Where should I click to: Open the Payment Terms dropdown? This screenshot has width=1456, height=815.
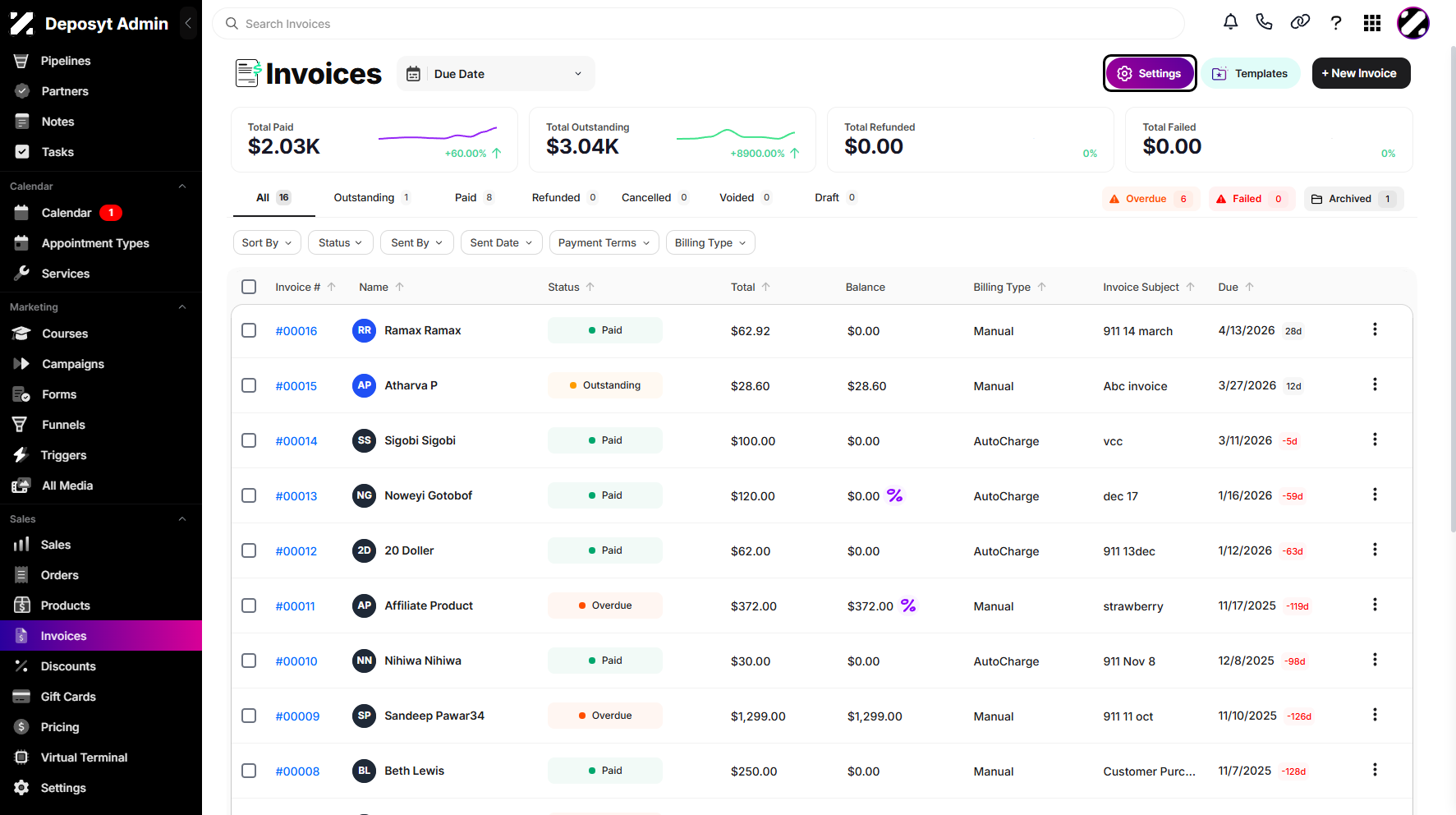(604, 242)
